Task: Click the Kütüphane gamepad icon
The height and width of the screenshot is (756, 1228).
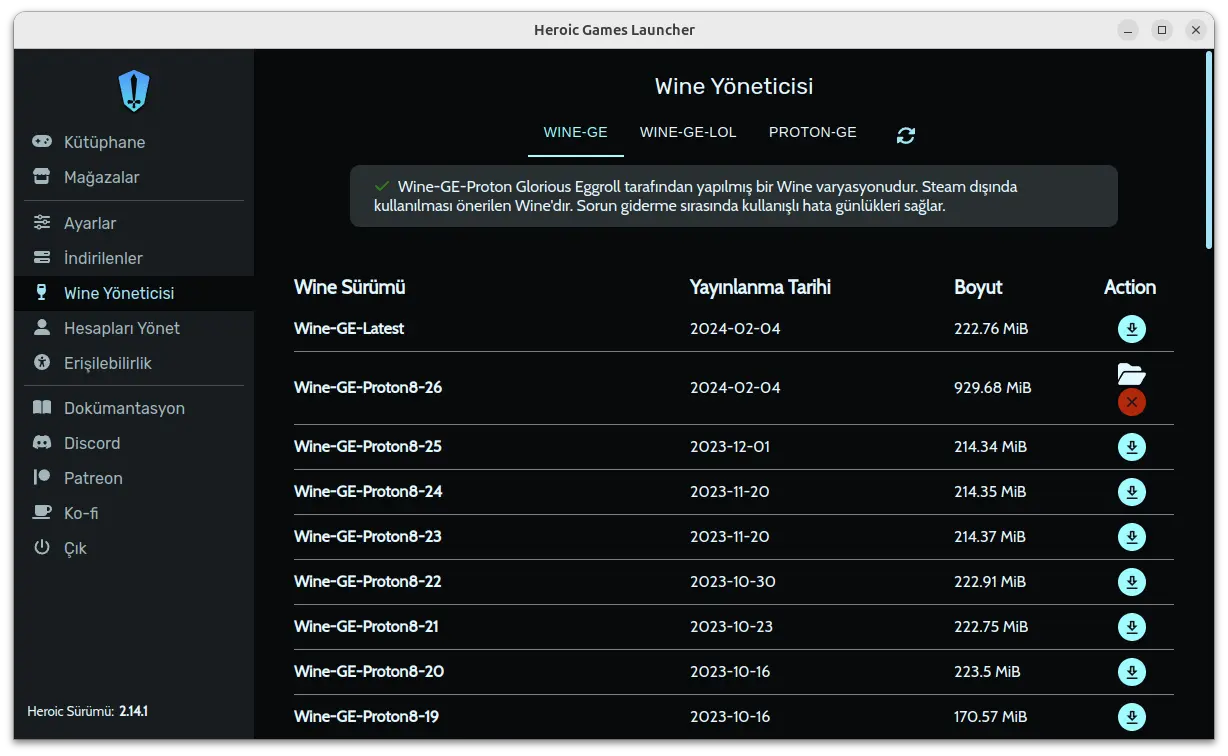Action: coord(42,142)
